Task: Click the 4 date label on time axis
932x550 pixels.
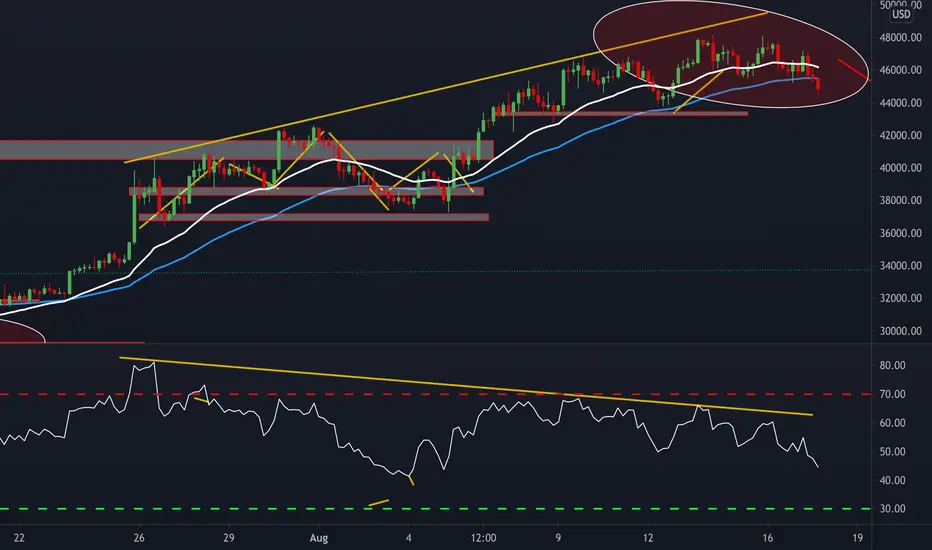Action: click(x=409, y=538)
